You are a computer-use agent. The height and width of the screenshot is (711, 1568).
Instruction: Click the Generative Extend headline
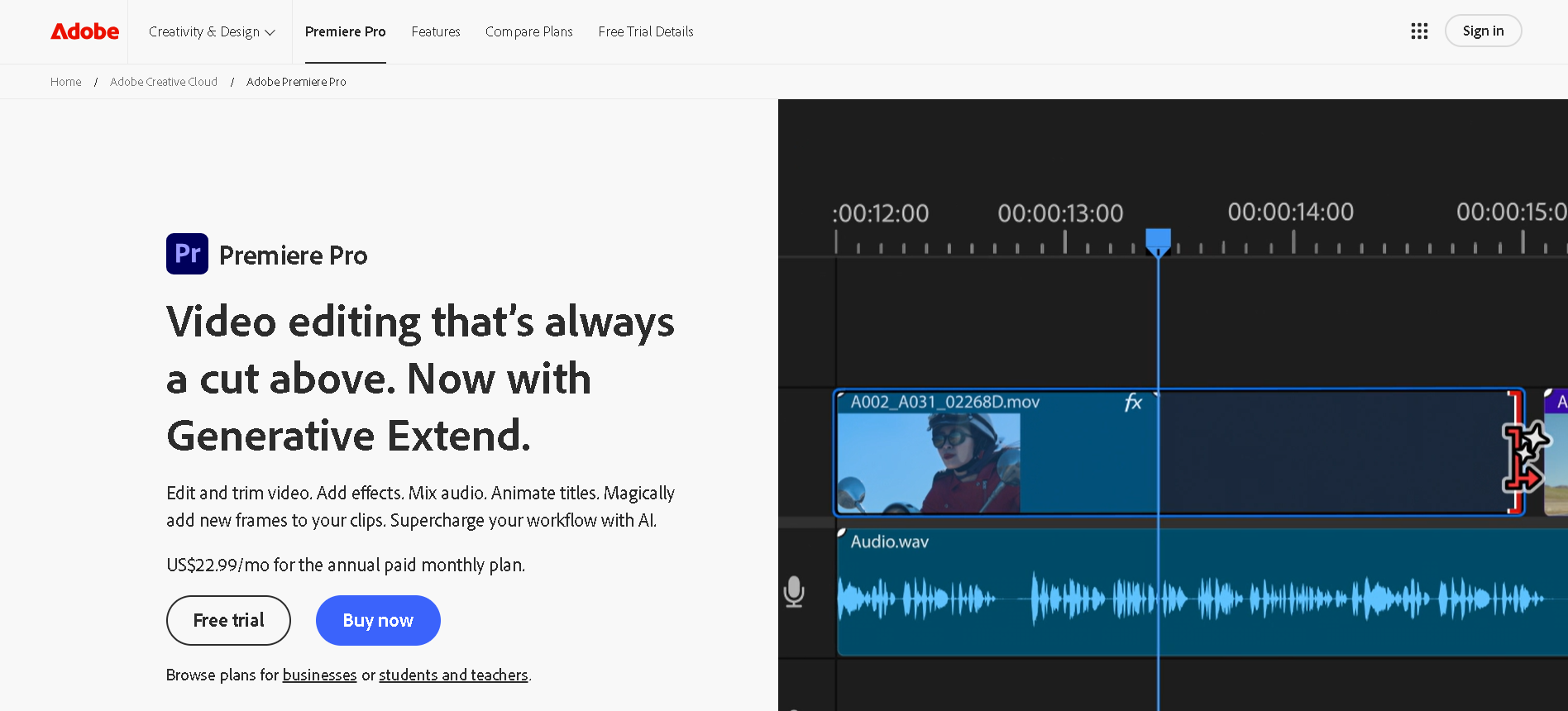coord(420,378)
